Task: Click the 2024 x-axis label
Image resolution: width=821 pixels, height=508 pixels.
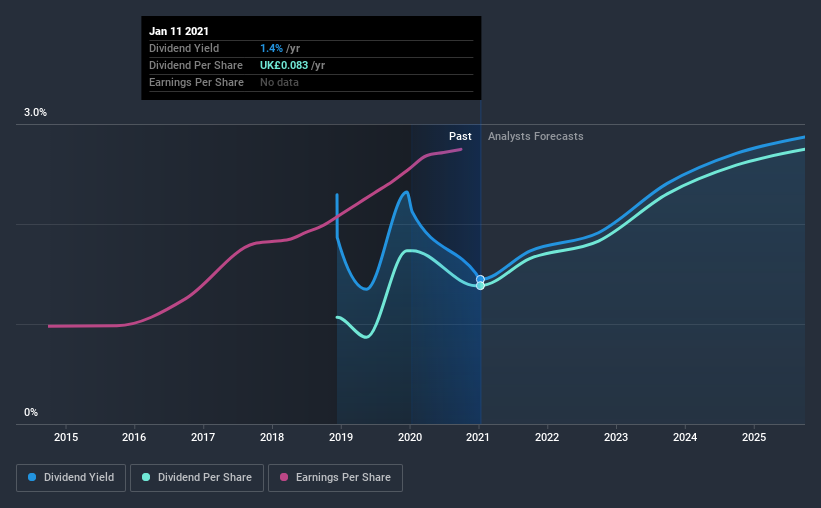Action: pyautogui.click(x=685, y=437)
